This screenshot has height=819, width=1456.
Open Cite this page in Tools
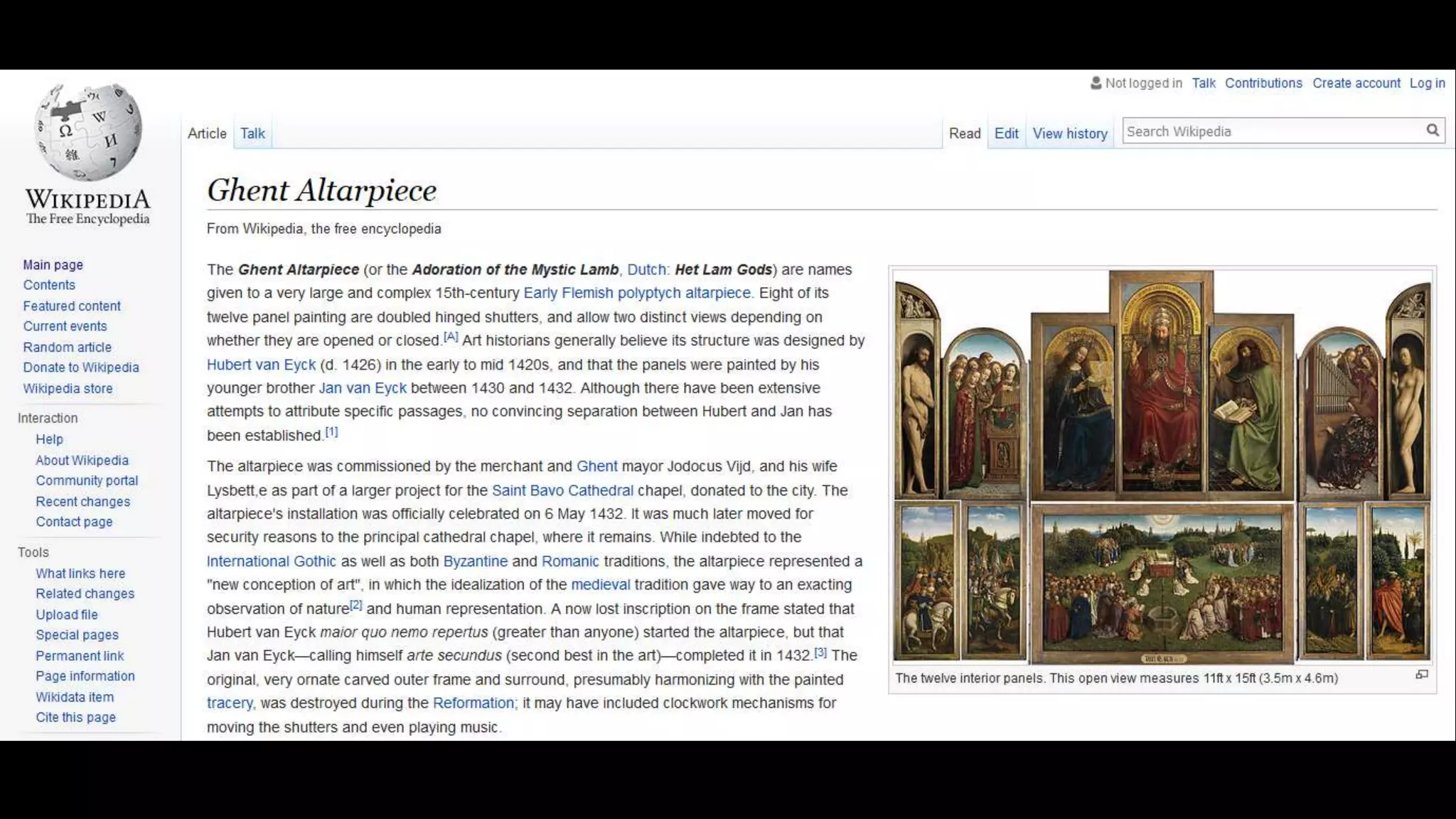(x=75, y=717)
